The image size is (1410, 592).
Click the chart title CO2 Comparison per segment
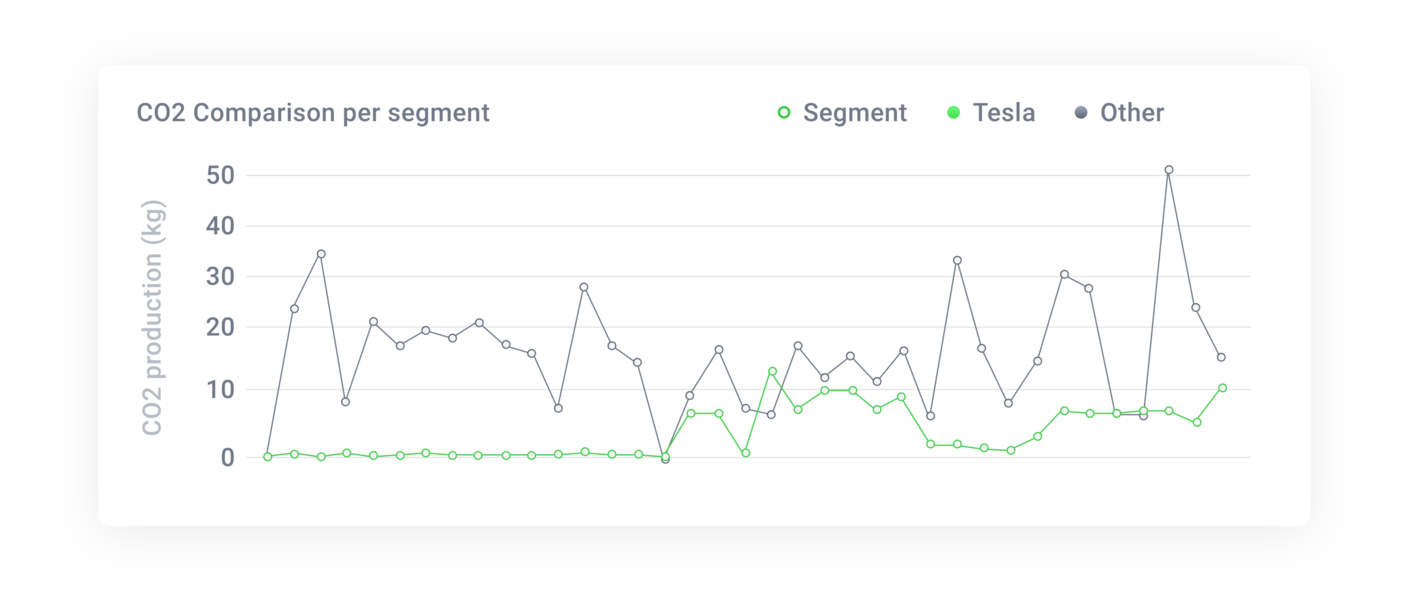313,113
